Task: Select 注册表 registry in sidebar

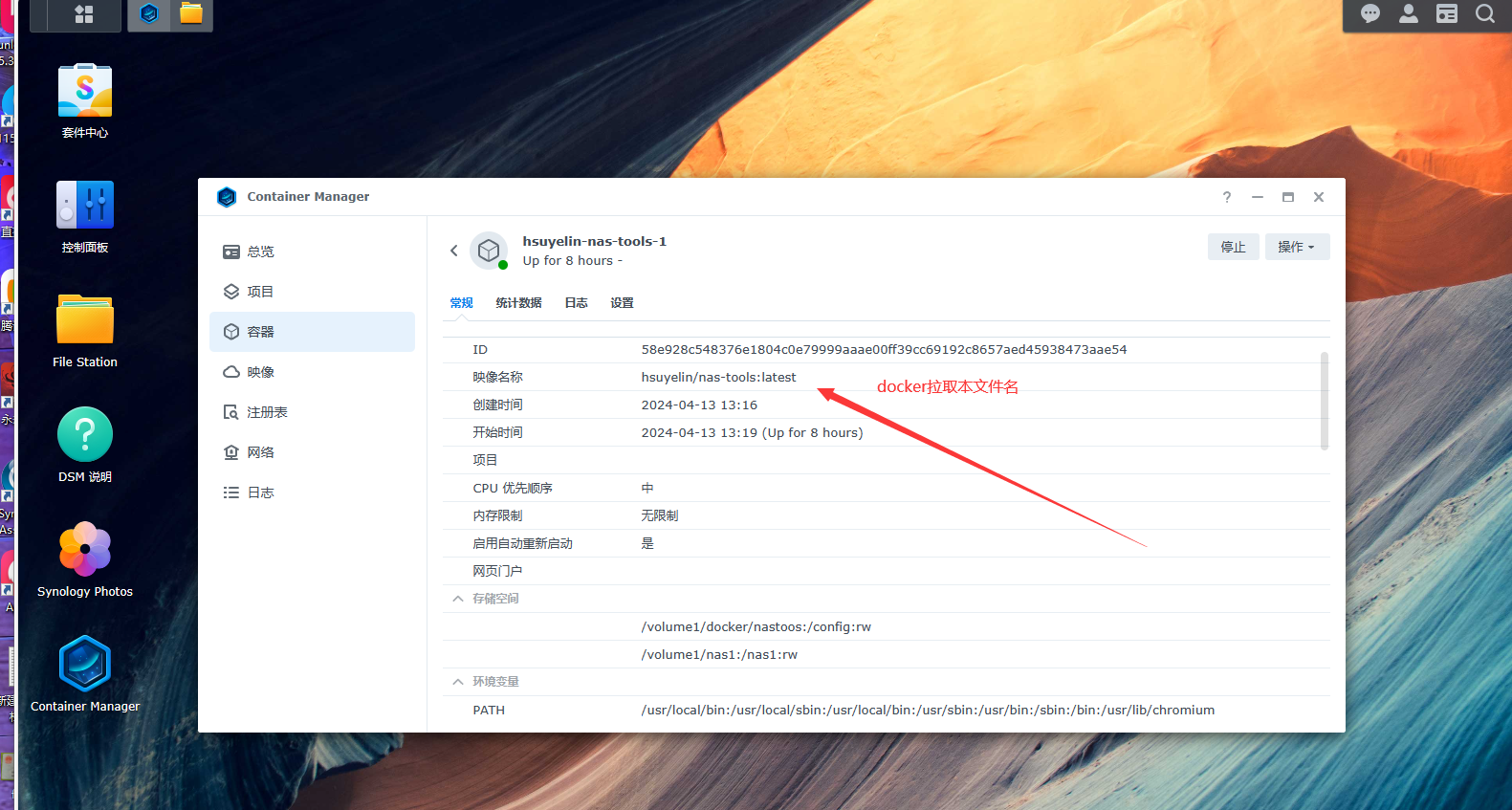Action: coord(312,412)
